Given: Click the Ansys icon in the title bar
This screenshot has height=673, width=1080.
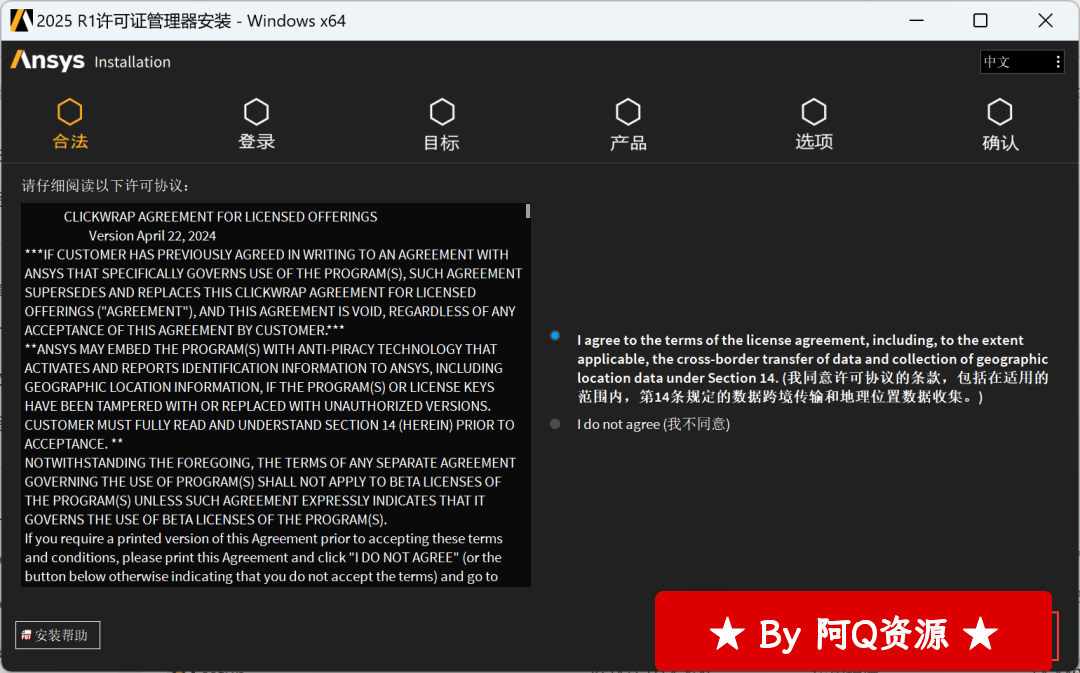Looking at the screenshot, I should point(21,21).
